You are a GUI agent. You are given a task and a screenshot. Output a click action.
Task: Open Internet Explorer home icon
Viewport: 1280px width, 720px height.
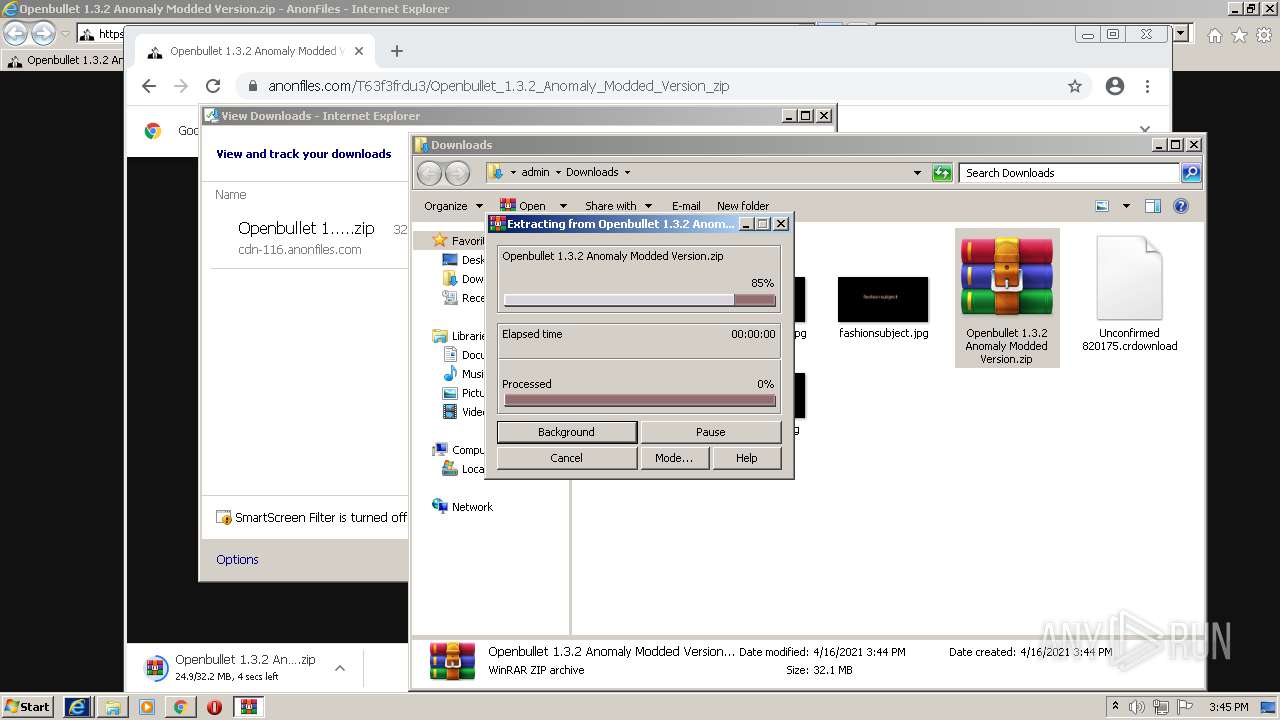tap(1214, 35)
